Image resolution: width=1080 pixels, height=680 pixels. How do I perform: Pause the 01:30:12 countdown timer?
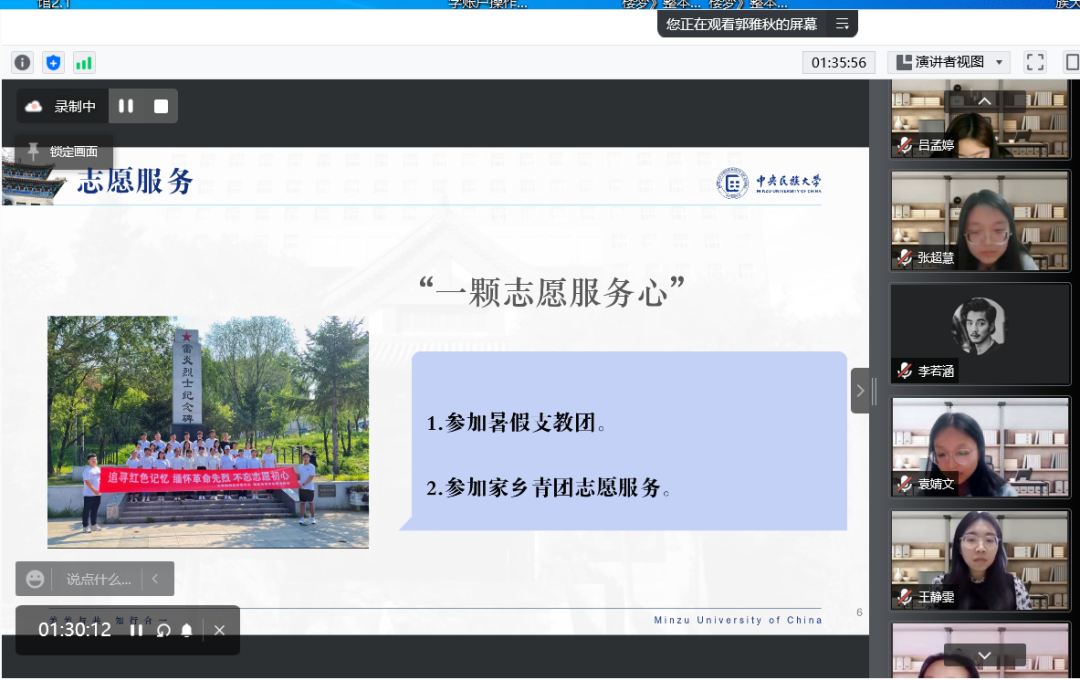[x=137, y=630]
